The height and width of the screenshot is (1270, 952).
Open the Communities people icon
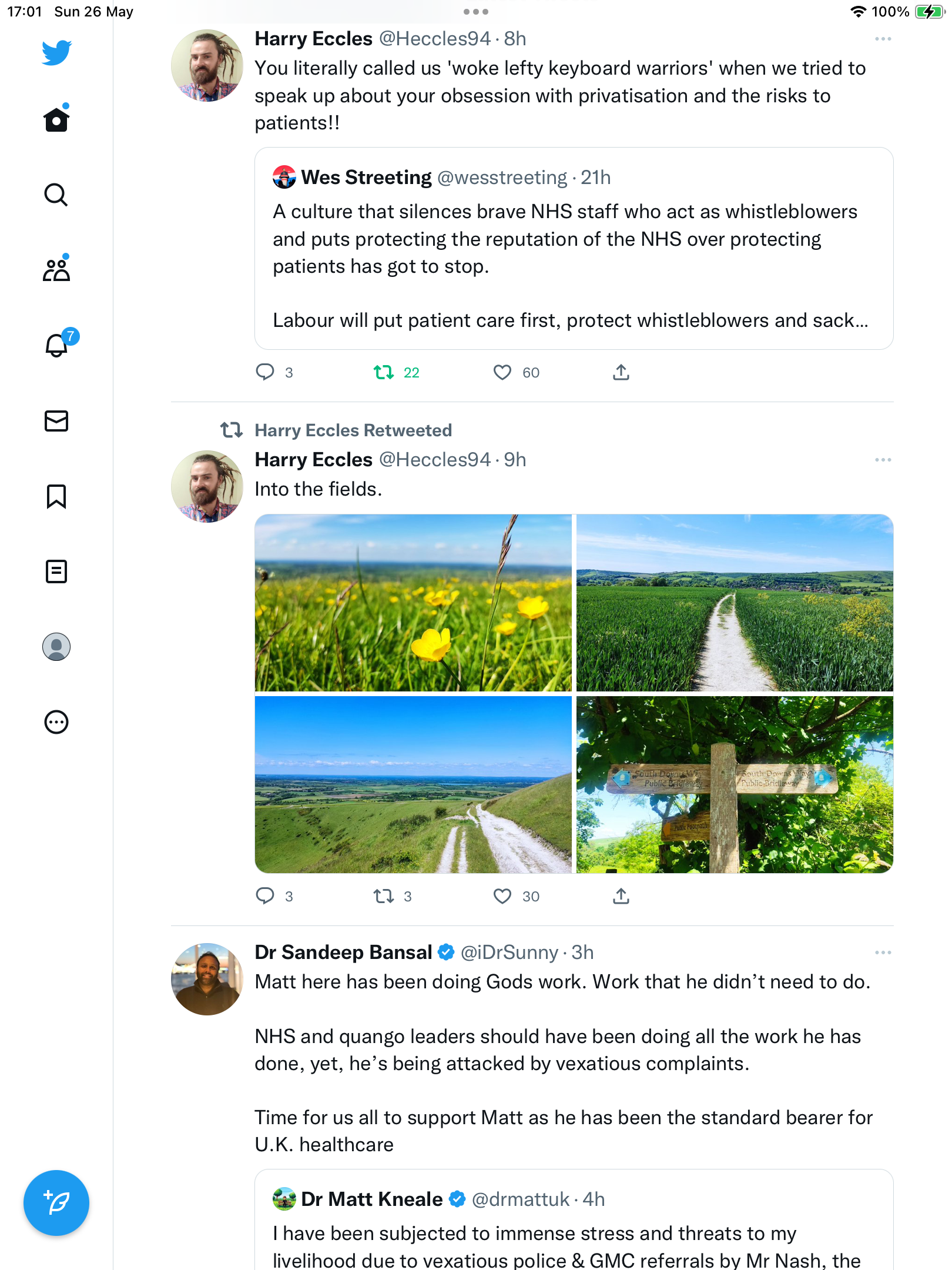click(56, 269)
